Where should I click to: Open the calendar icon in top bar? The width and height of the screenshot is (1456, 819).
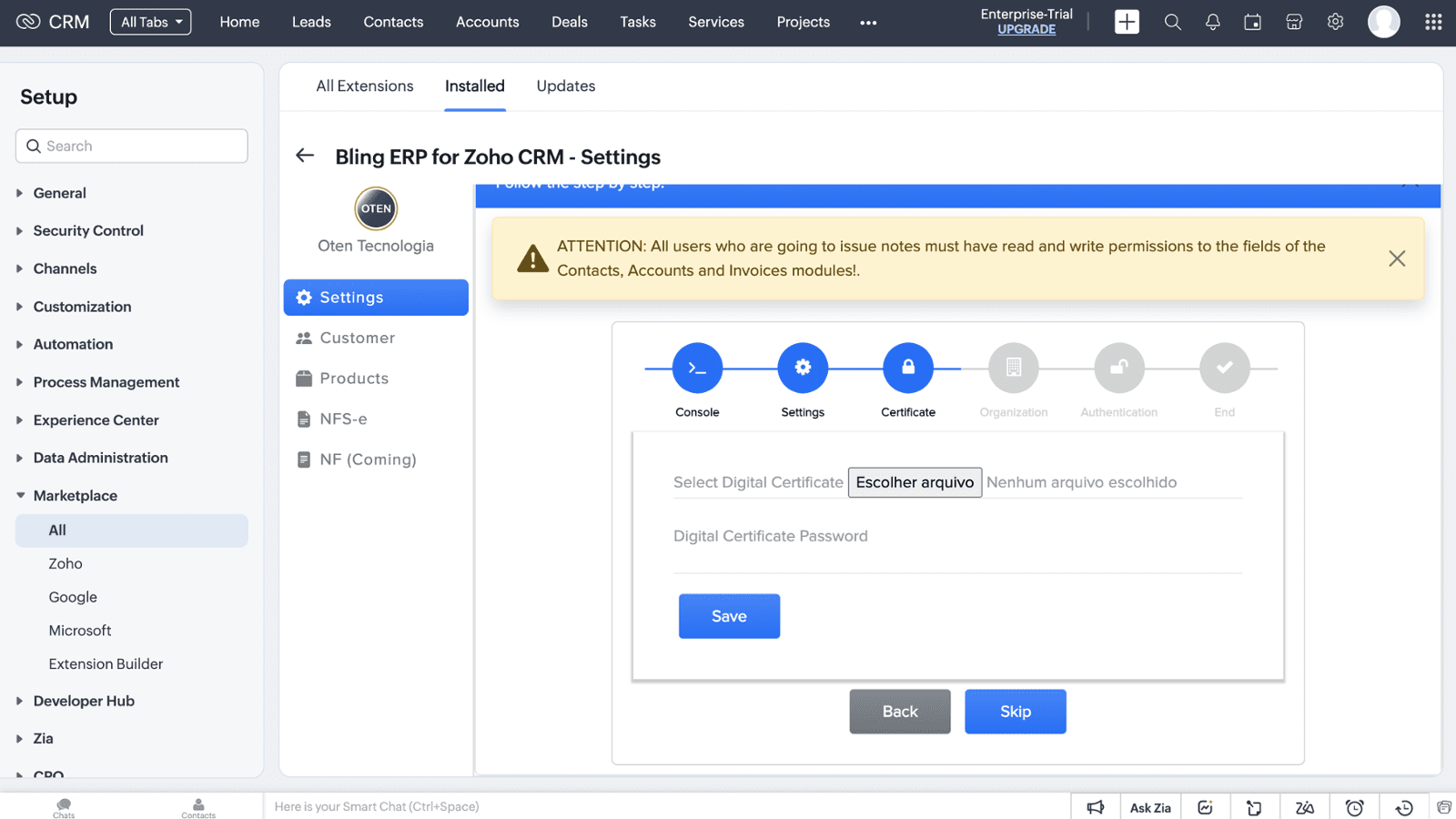coord(1253,22)
